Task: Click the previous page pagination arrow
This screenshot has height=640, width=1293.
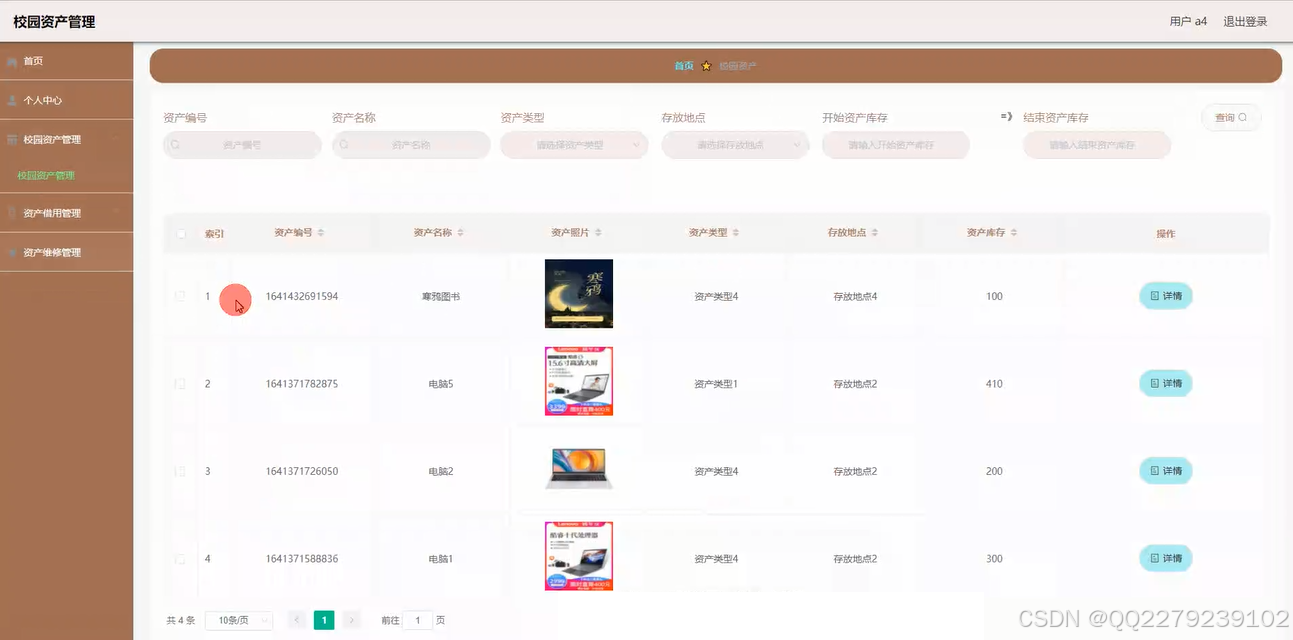Action: 296,620
